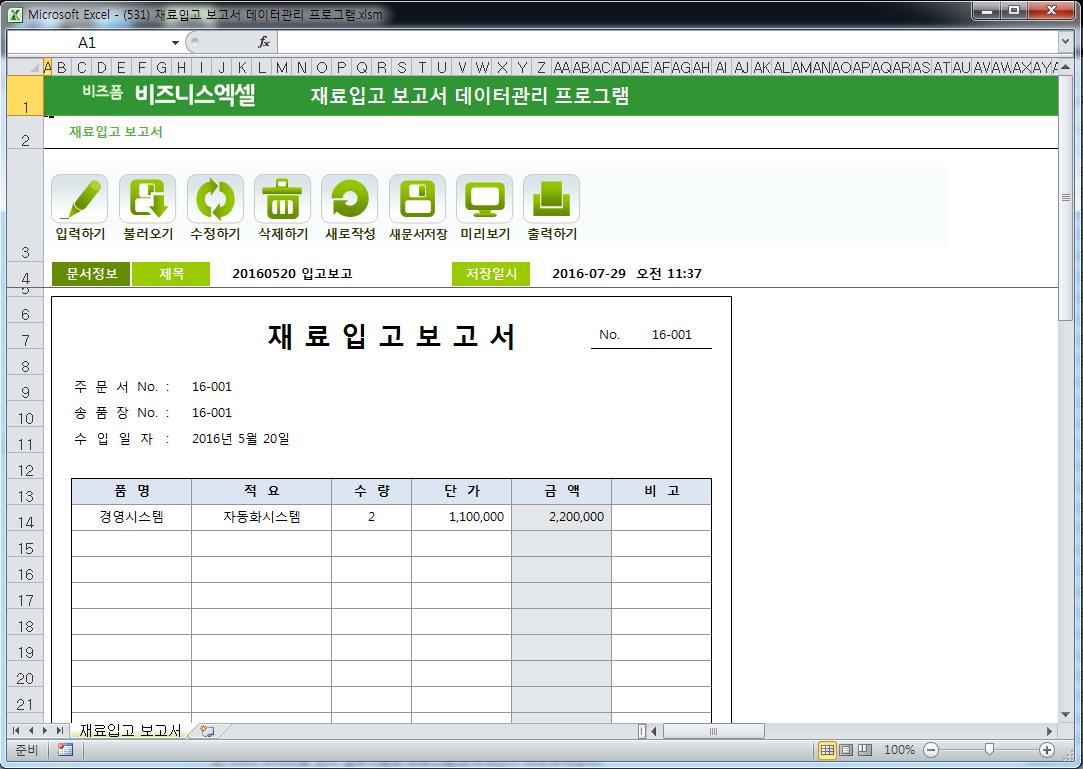
Task: Click the 불러오기 load icon
Action: [147, 199]
